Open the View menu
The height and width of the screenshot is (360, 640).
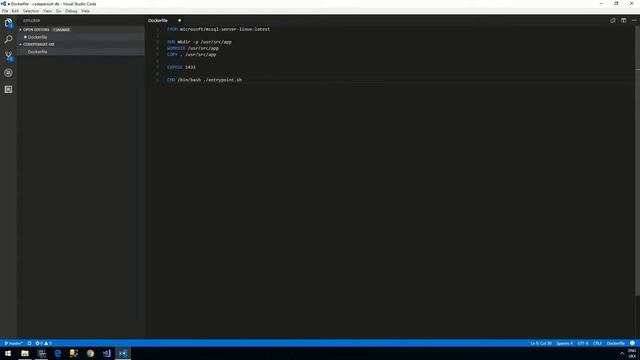[x=47, y=11]
